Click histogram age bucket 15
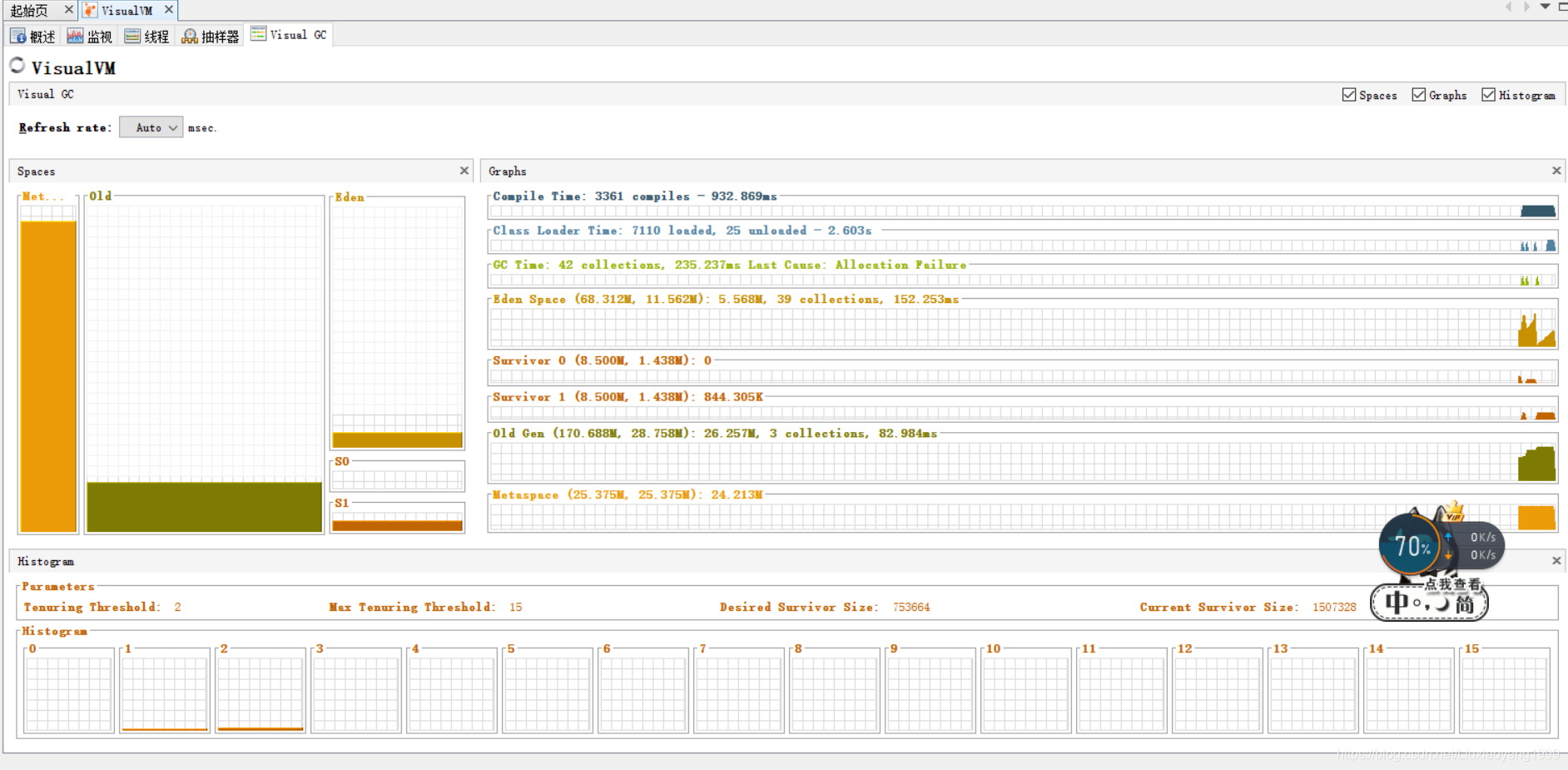The height and width of the screenshot is (770, 1568). pyautogui.click(x=1505, y=693)
